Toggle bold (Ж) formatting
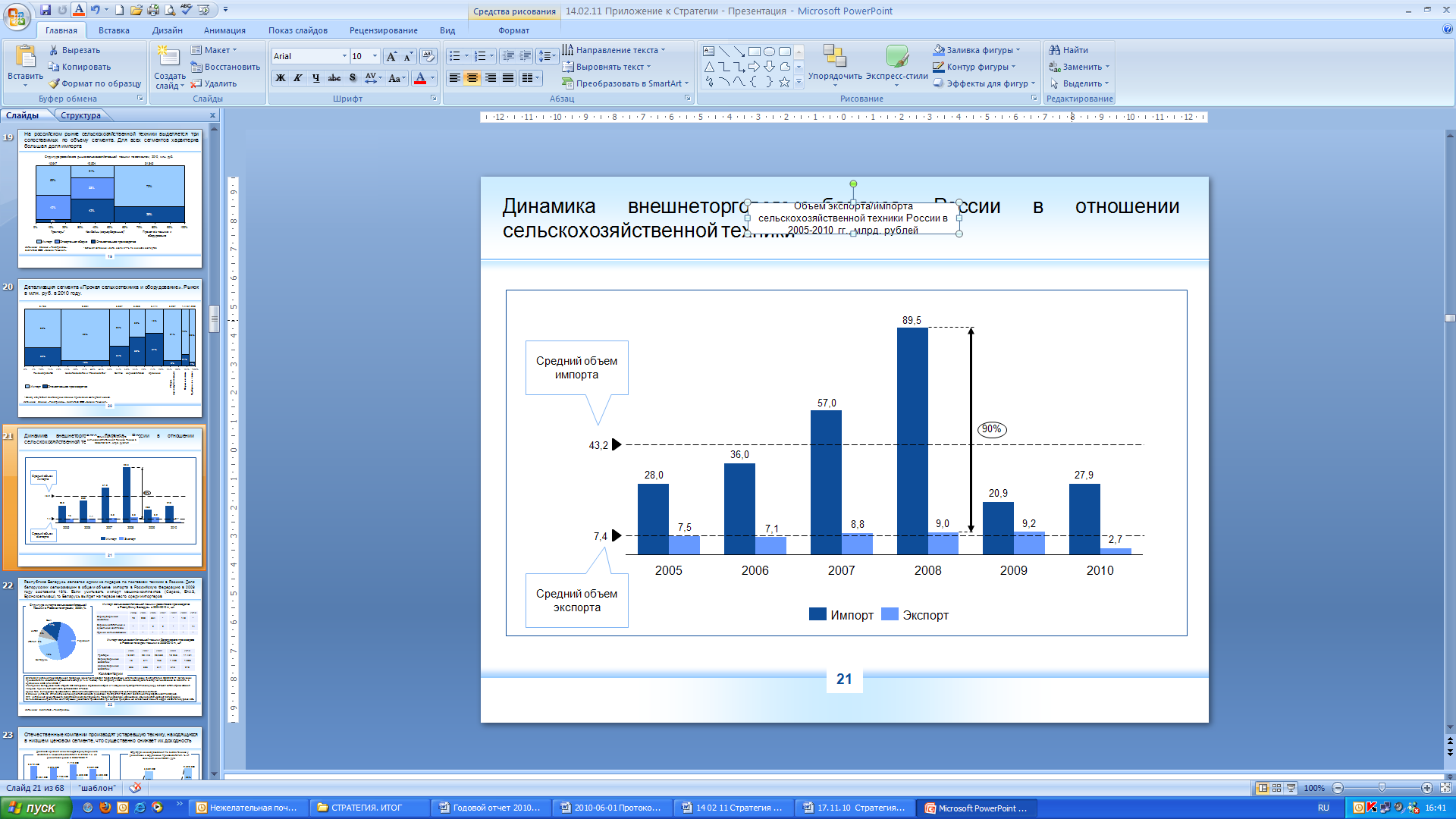 [x=281, y=78]
